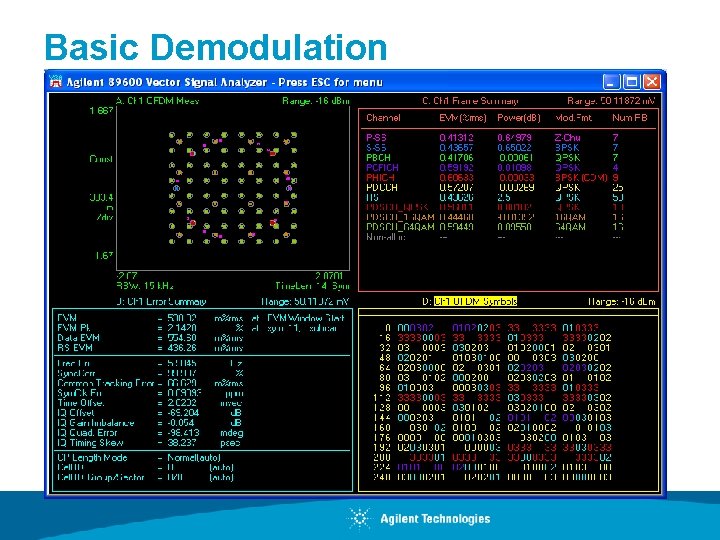
Task: Click the 'Cell ID Group/Sector' entry
Action: coord(101,478)
